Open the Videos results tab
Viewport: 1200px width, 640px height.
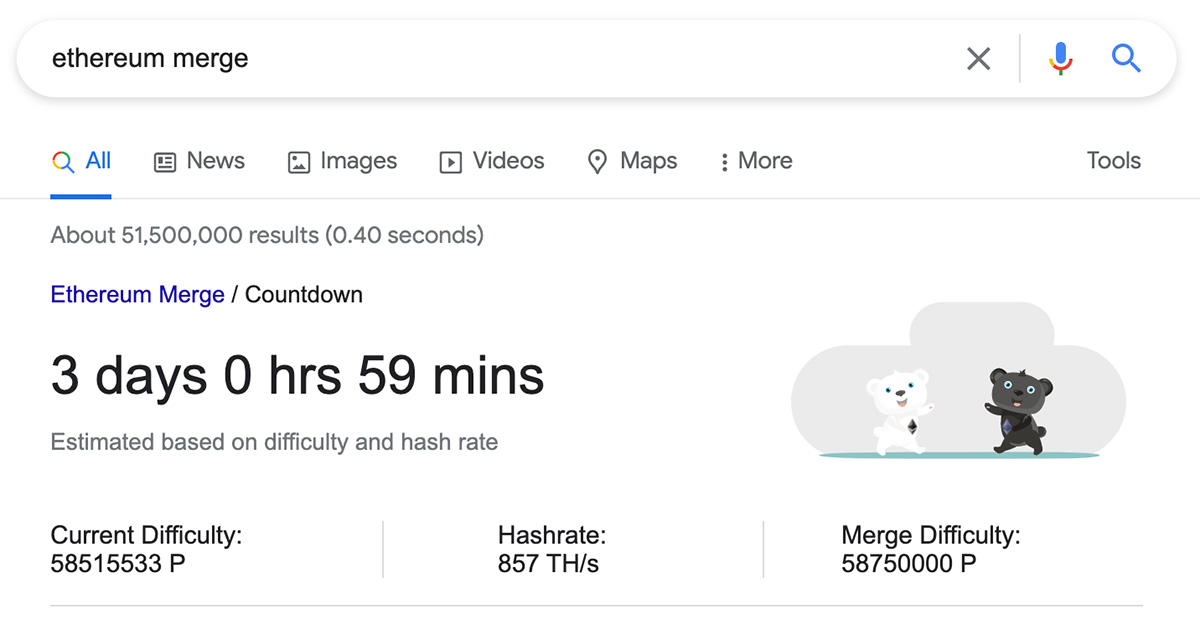[x=492, y=161]
